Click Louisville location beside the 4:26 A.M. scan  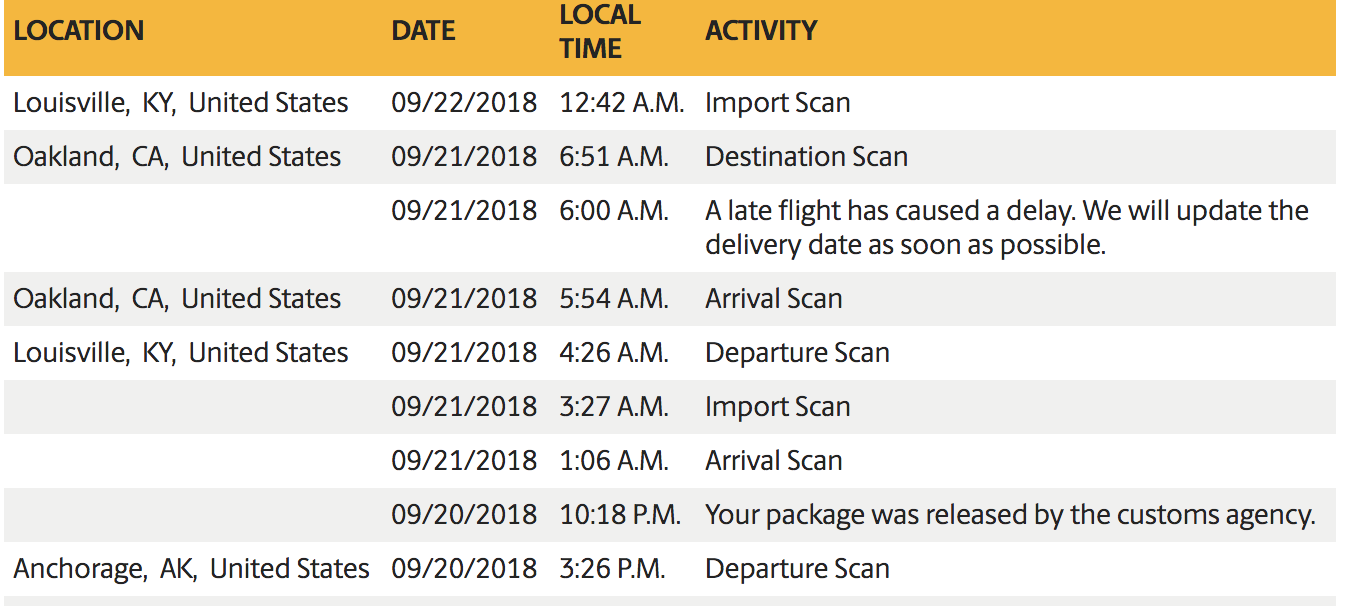(181, 353)
